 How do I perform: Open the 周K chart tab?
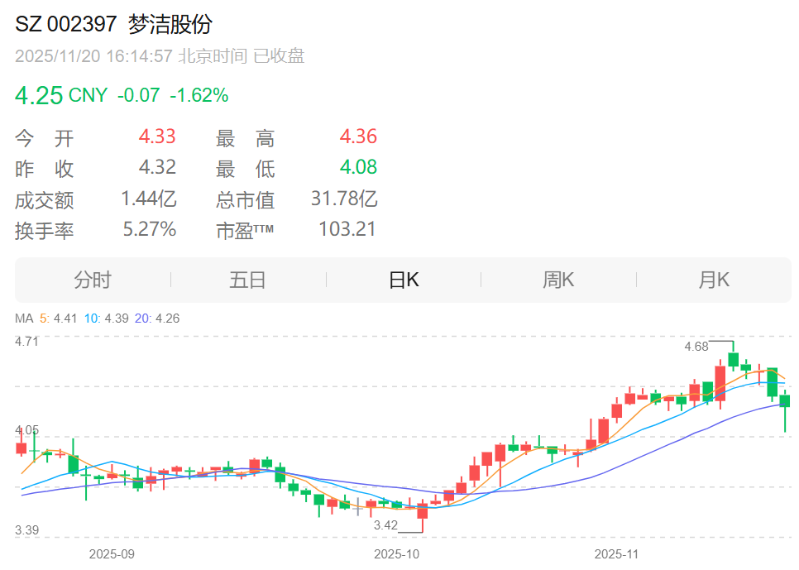(558, 280)
